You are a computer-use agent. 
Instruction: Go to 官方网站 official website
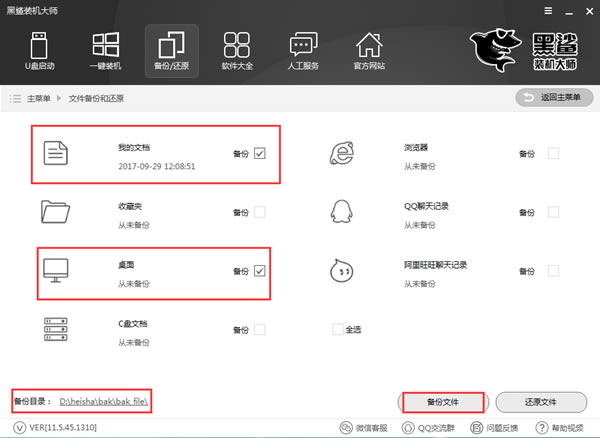coord(369,51)
